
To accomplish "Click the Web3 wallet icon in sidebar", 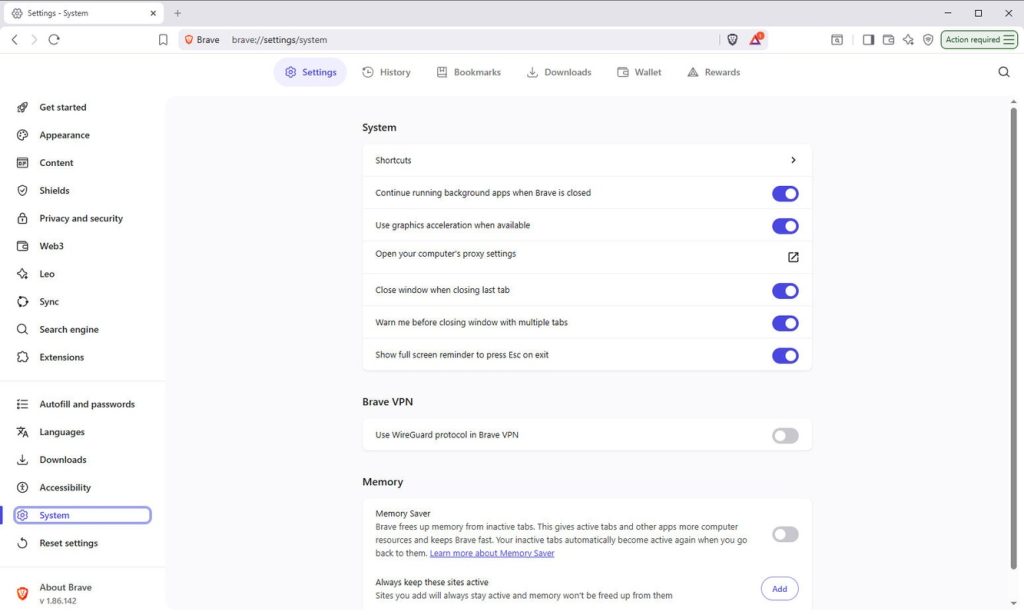I will coord(22,246).
